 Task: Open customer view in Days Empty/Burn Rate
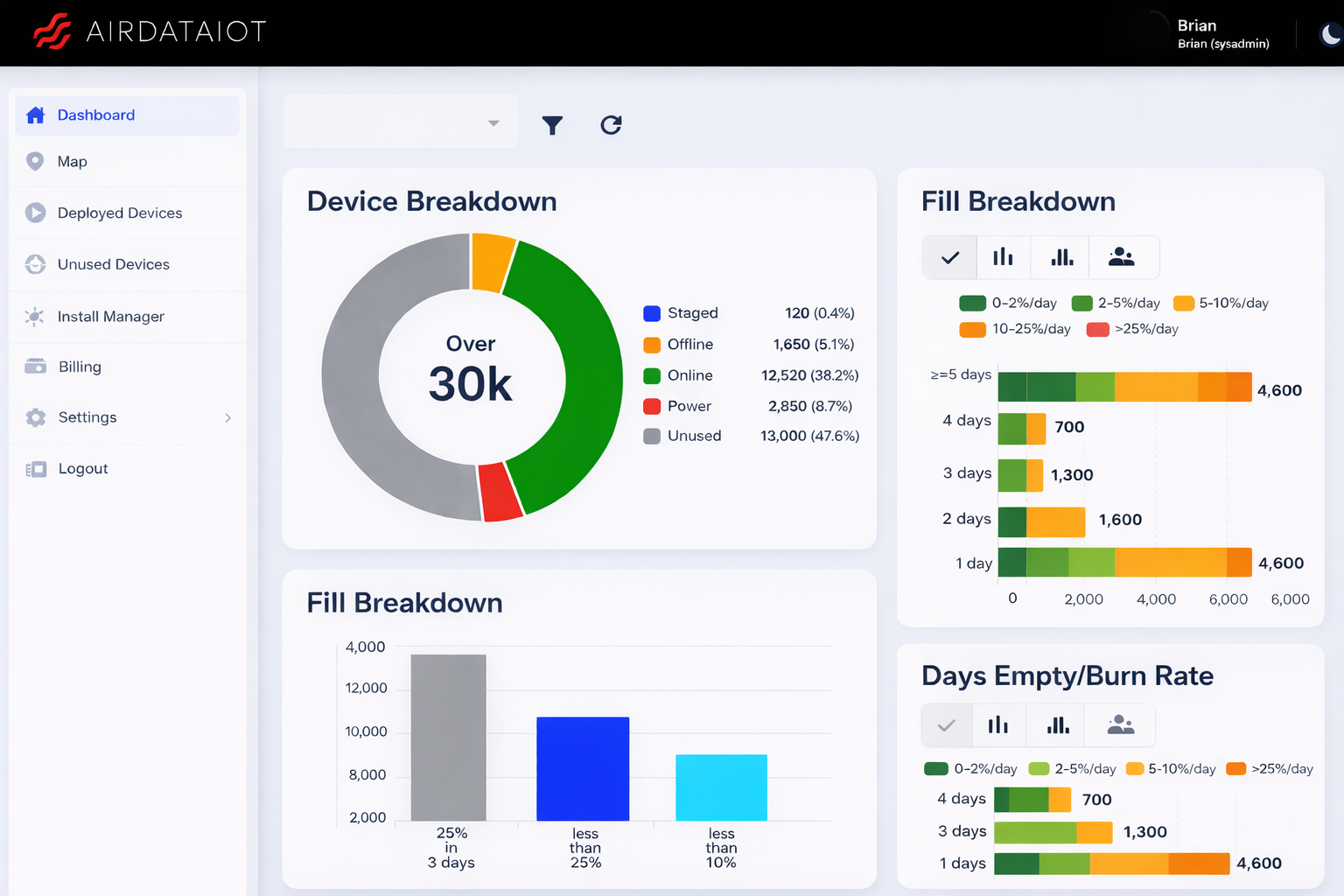point(1119,724)
